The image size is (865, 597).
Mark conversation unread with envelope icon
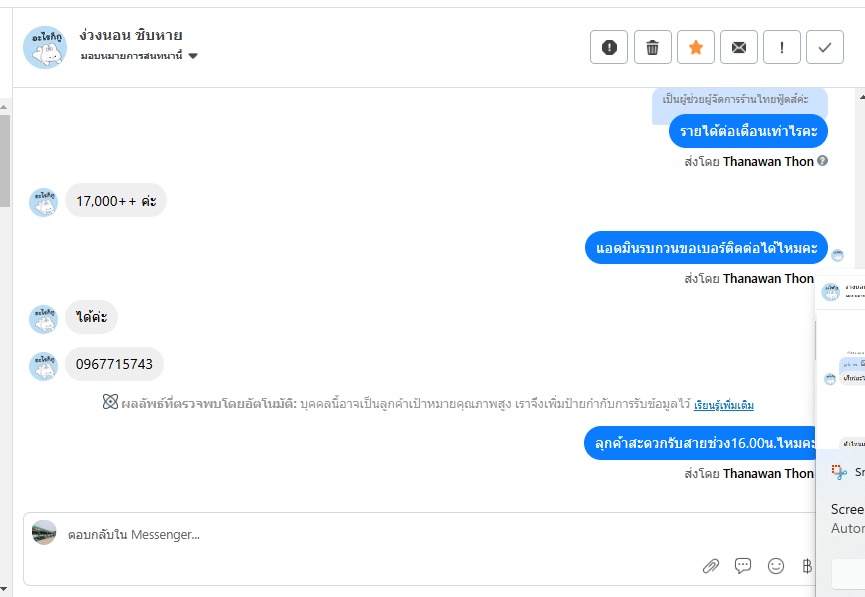739,47
